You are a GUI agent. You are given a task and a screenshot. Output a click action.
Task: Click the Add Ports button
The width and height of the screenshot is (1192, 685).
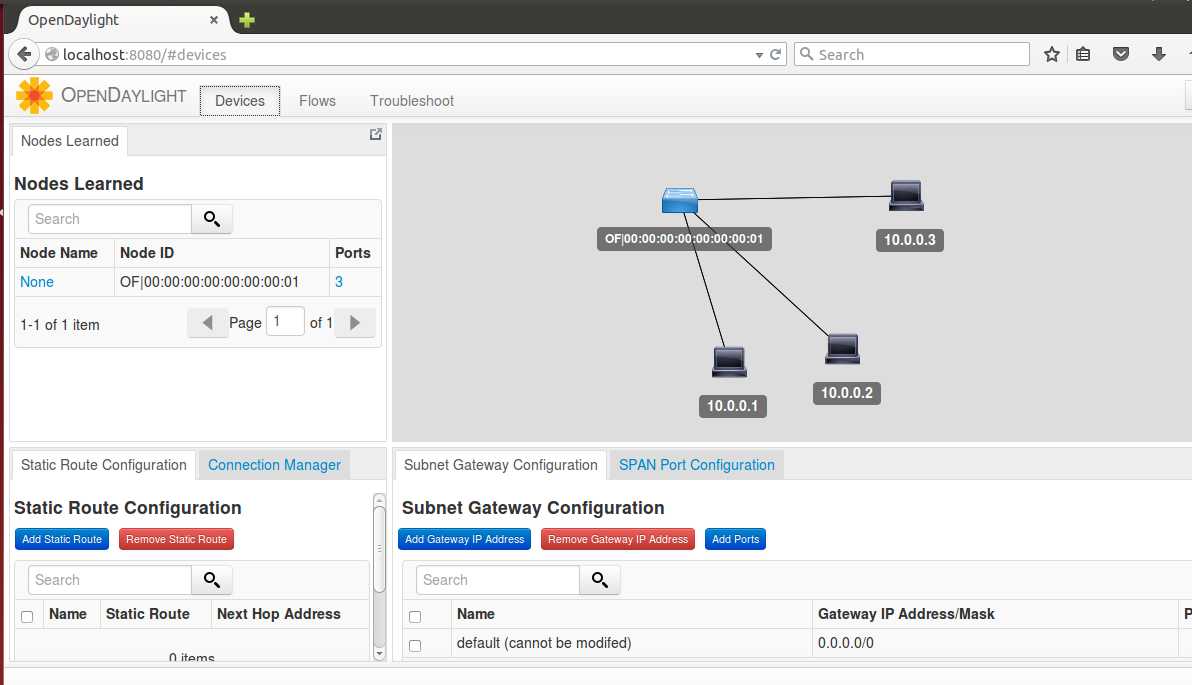tap(735, 539)
